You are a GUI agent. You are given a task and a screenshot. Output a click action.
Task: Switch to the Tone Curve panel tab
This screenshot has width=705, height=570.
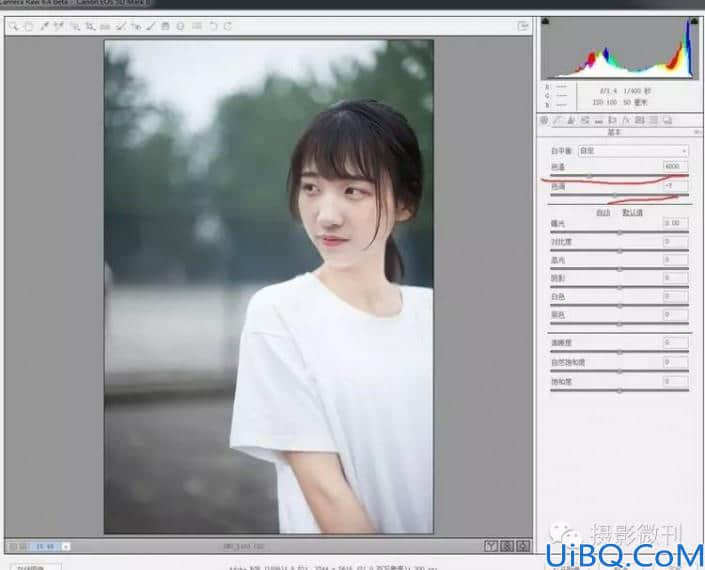[558, 120]
